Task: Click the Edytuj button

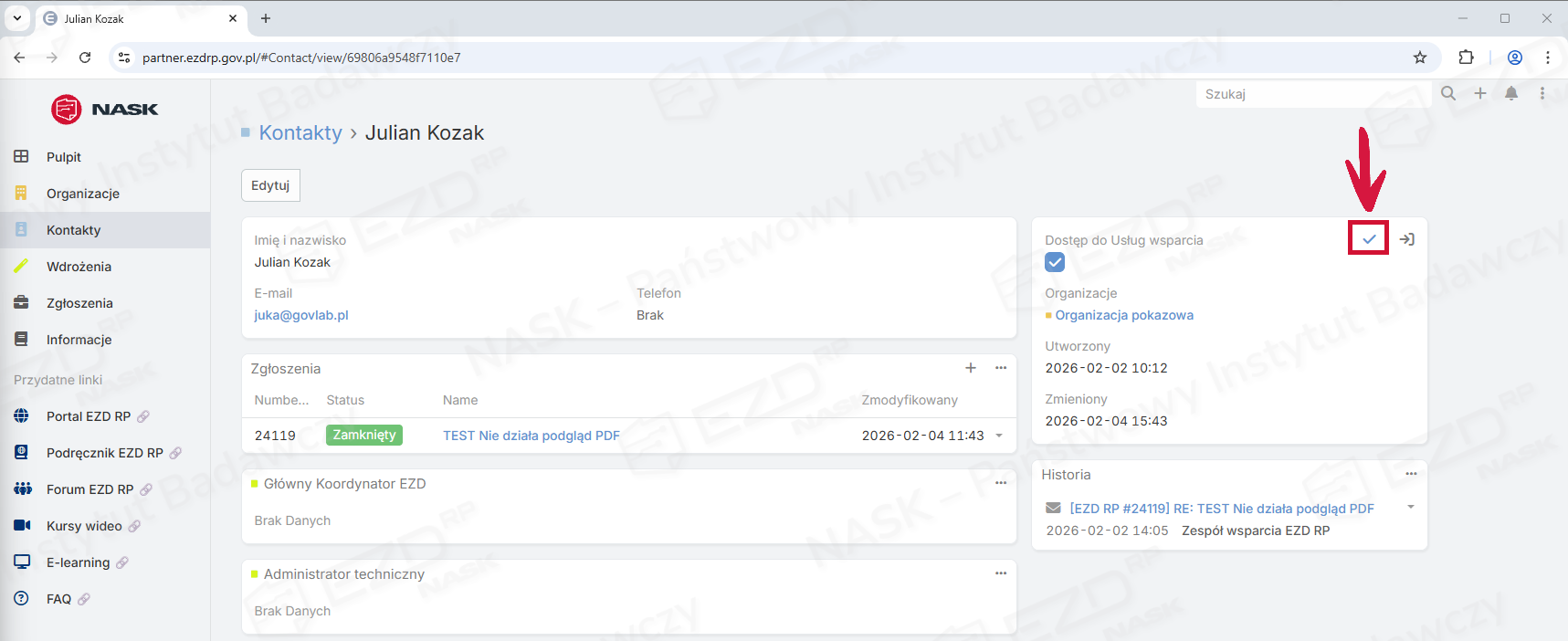Action: point(270,185)
